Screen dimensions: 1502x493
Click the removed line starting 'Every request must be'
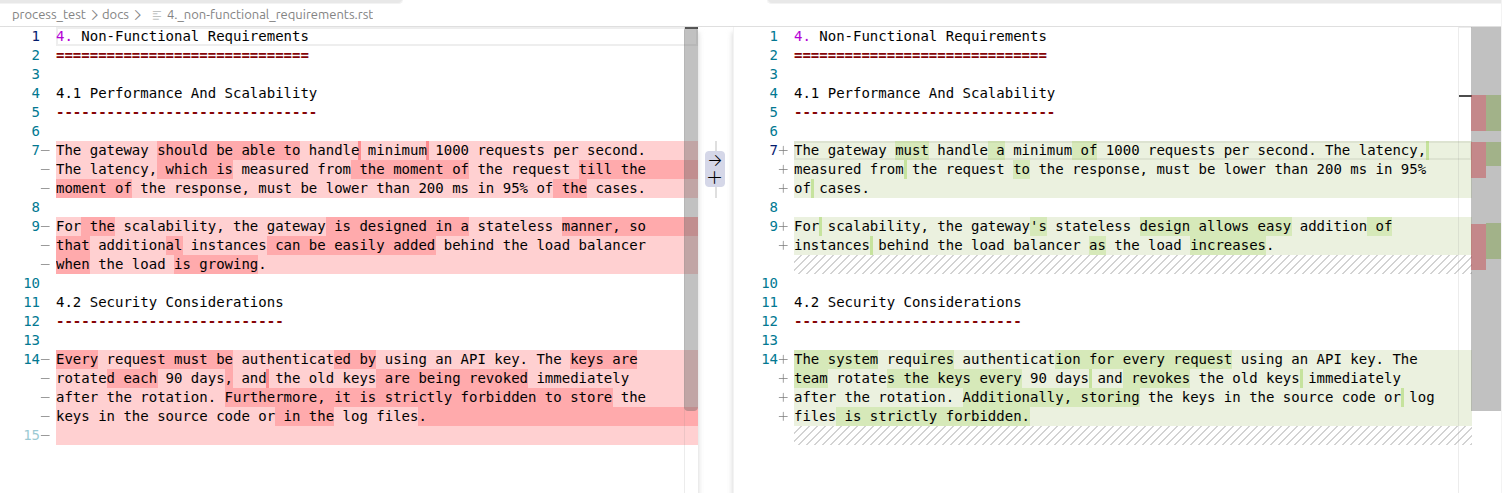(346, 359)
